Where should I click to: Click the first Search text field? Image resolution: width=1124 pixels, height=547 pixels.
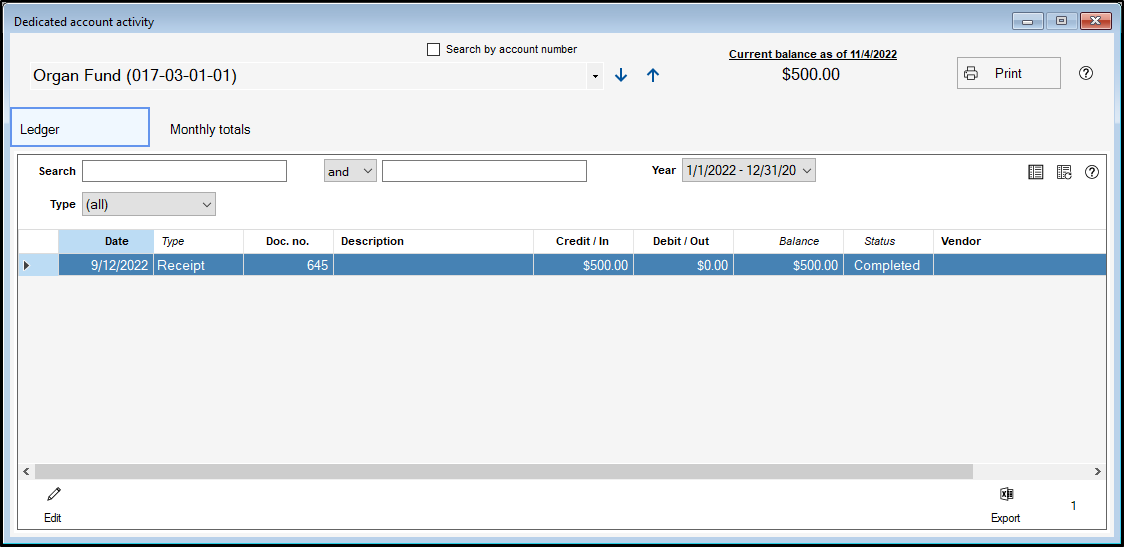tap(184, 171)
